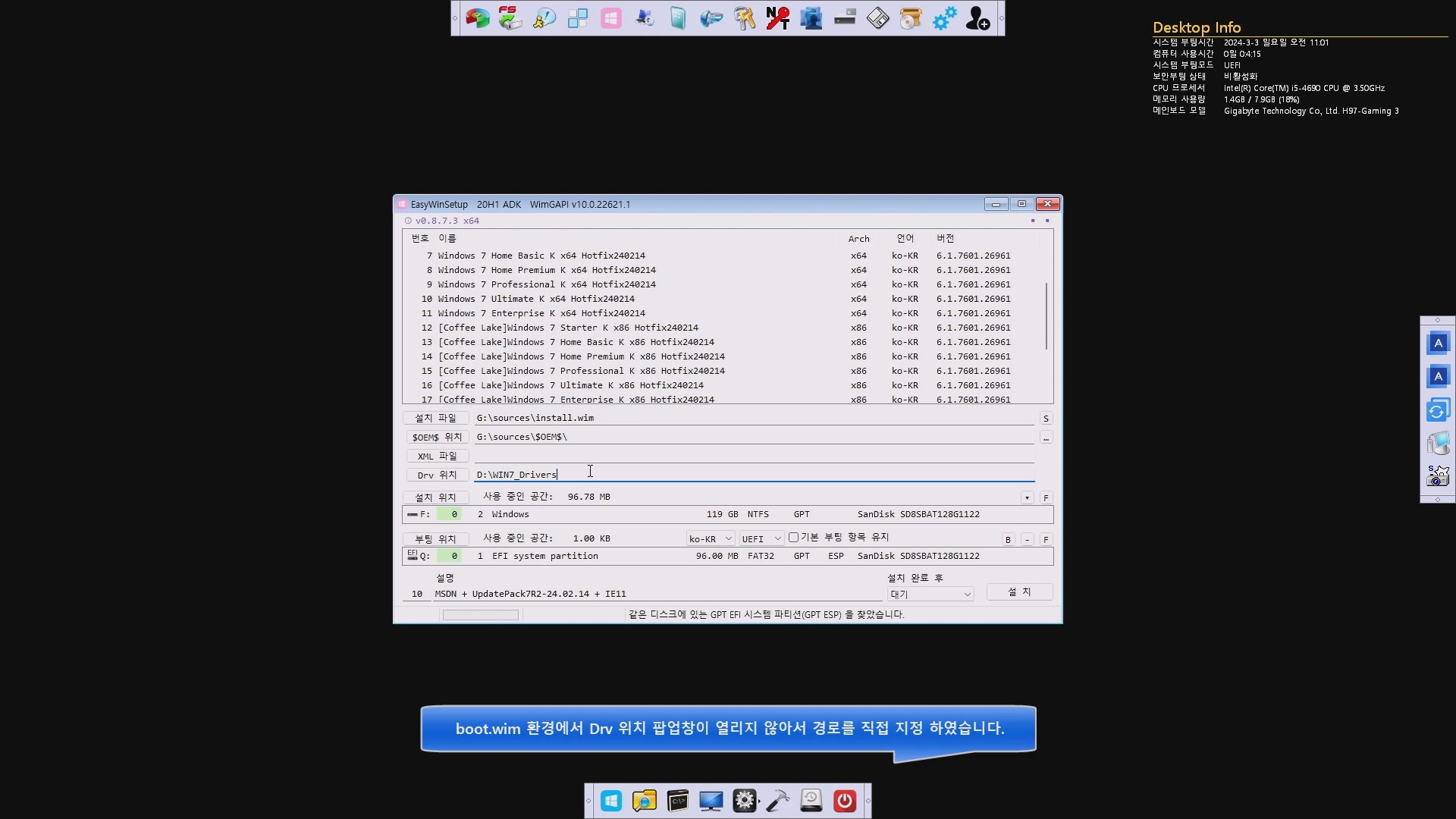1456x819 pixels.
Task: Open the yellow running-man chat bubble icon
Action: [x=544, y=18]
